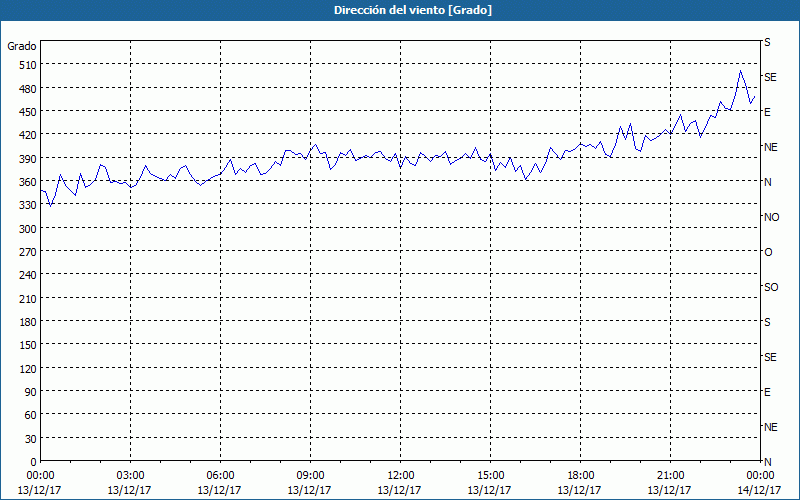Click the 'N' compass label level with 360

[767, 182]
